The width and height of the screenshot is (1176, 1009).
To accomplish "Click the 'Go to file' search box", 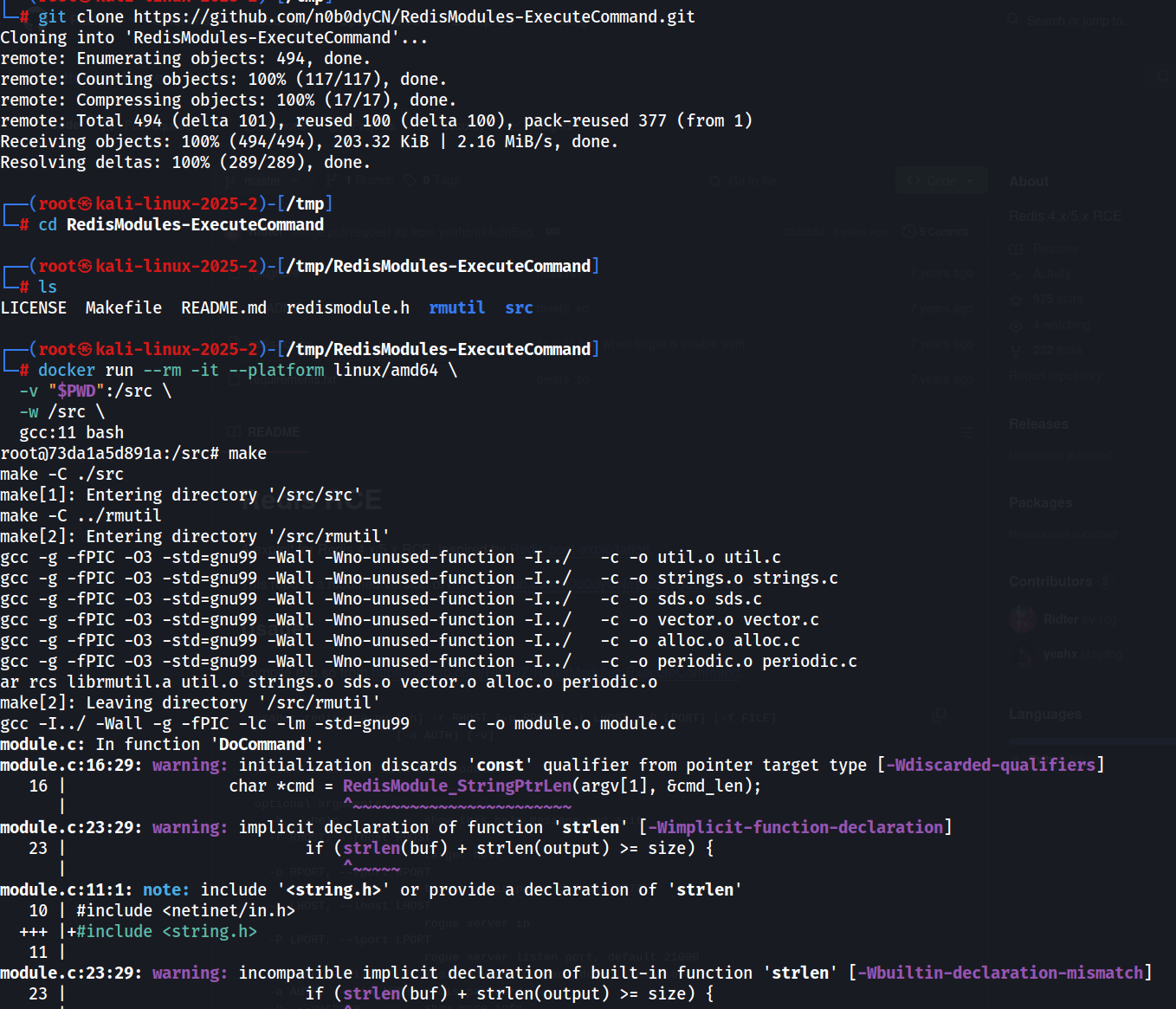I will point(794,181).
